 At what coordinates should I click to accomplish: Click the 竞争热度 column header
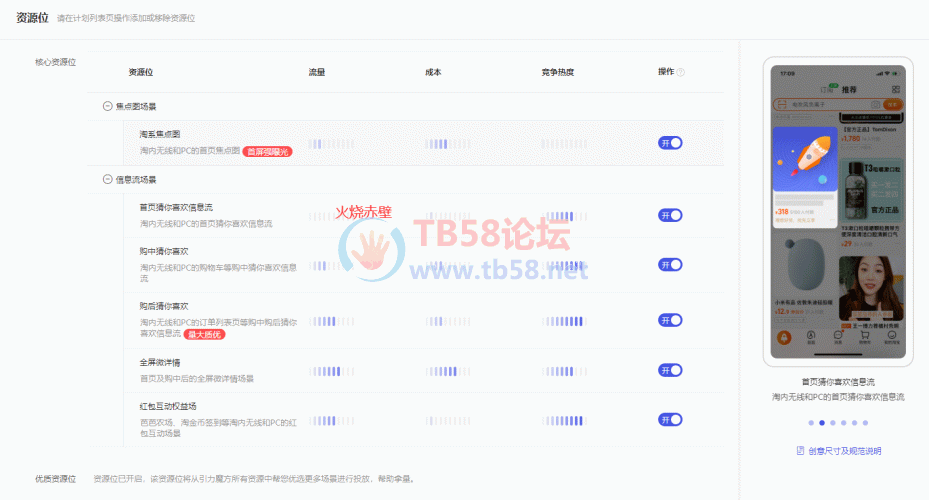(557, 72)
